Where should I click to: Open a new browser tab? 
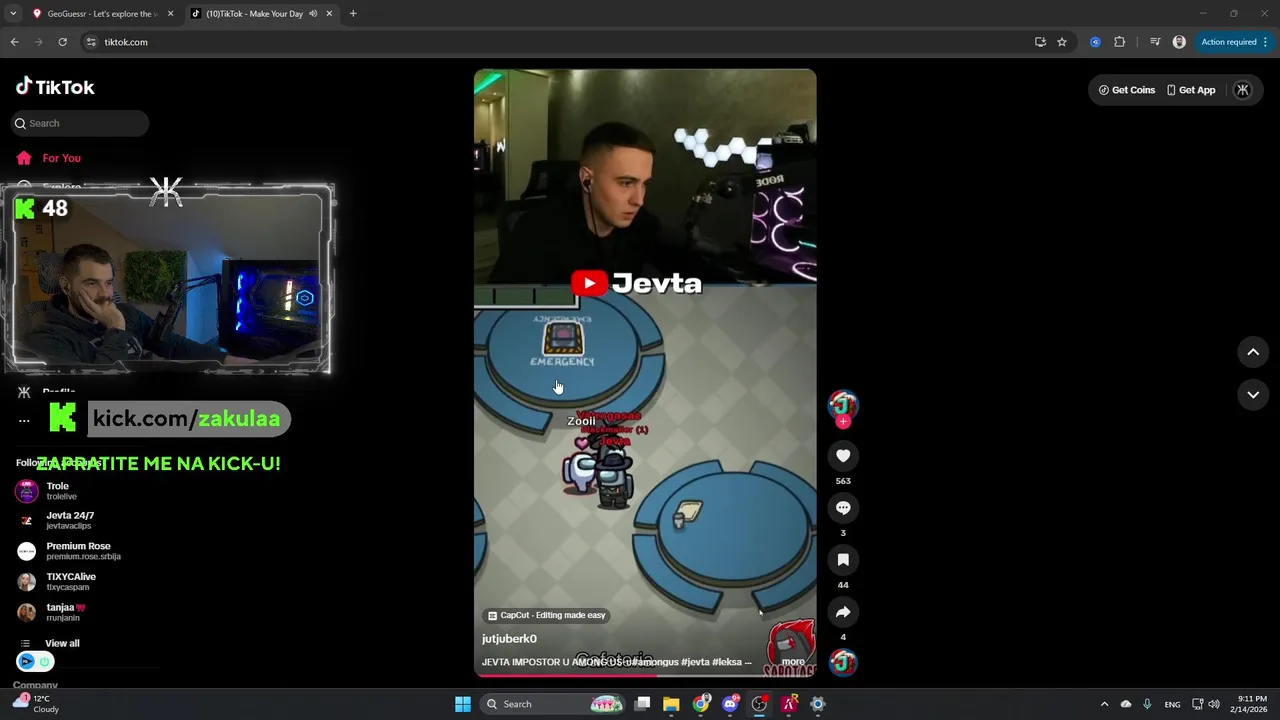pyautogui.click(x=353, y=14)
